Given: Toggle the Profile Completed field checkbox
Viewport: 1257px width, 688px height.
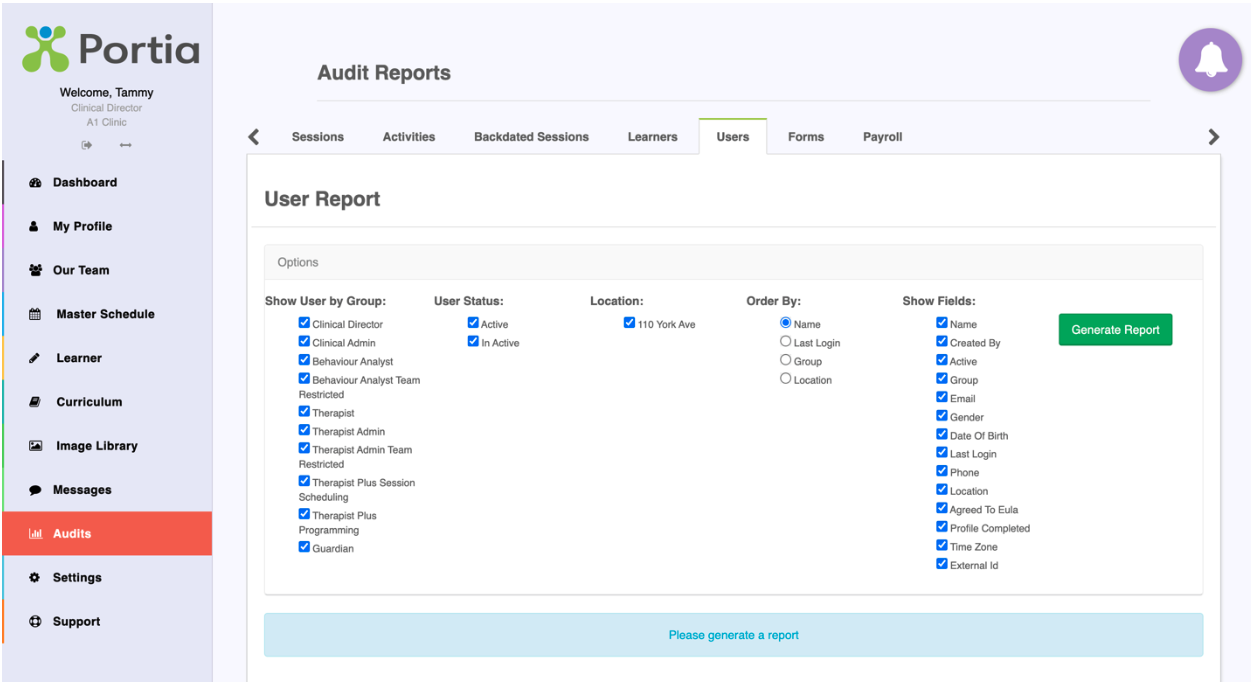Looking at the screenshot, I should tap(942, 527).
